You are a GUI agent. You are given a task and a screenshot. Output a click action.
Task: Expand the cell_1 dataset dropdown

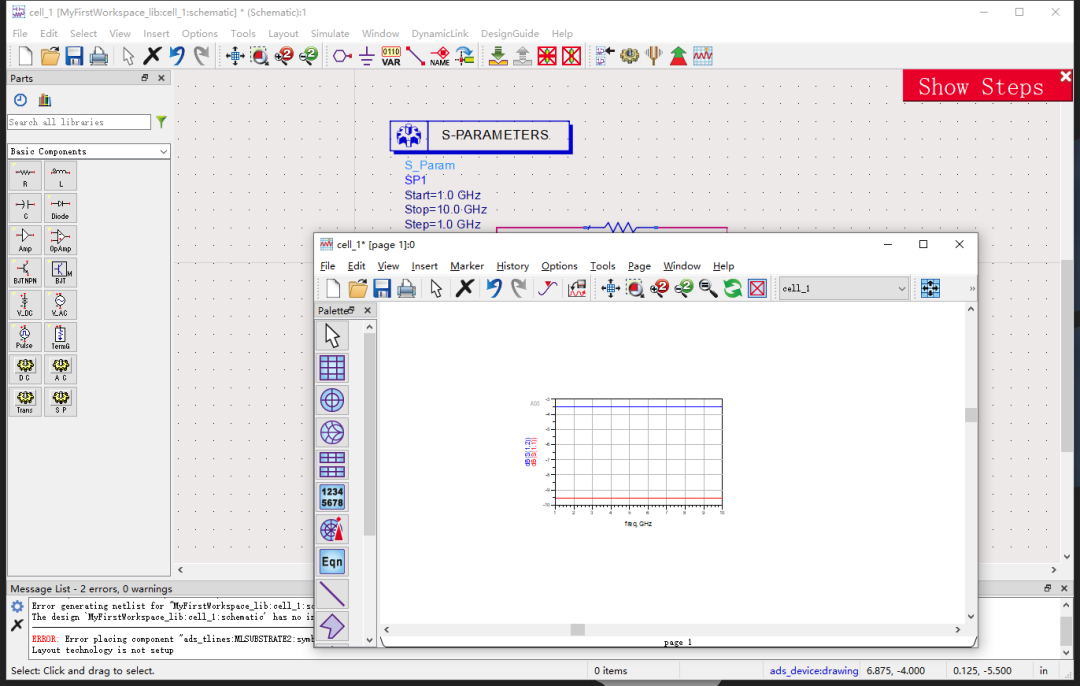tap(844, 289)
